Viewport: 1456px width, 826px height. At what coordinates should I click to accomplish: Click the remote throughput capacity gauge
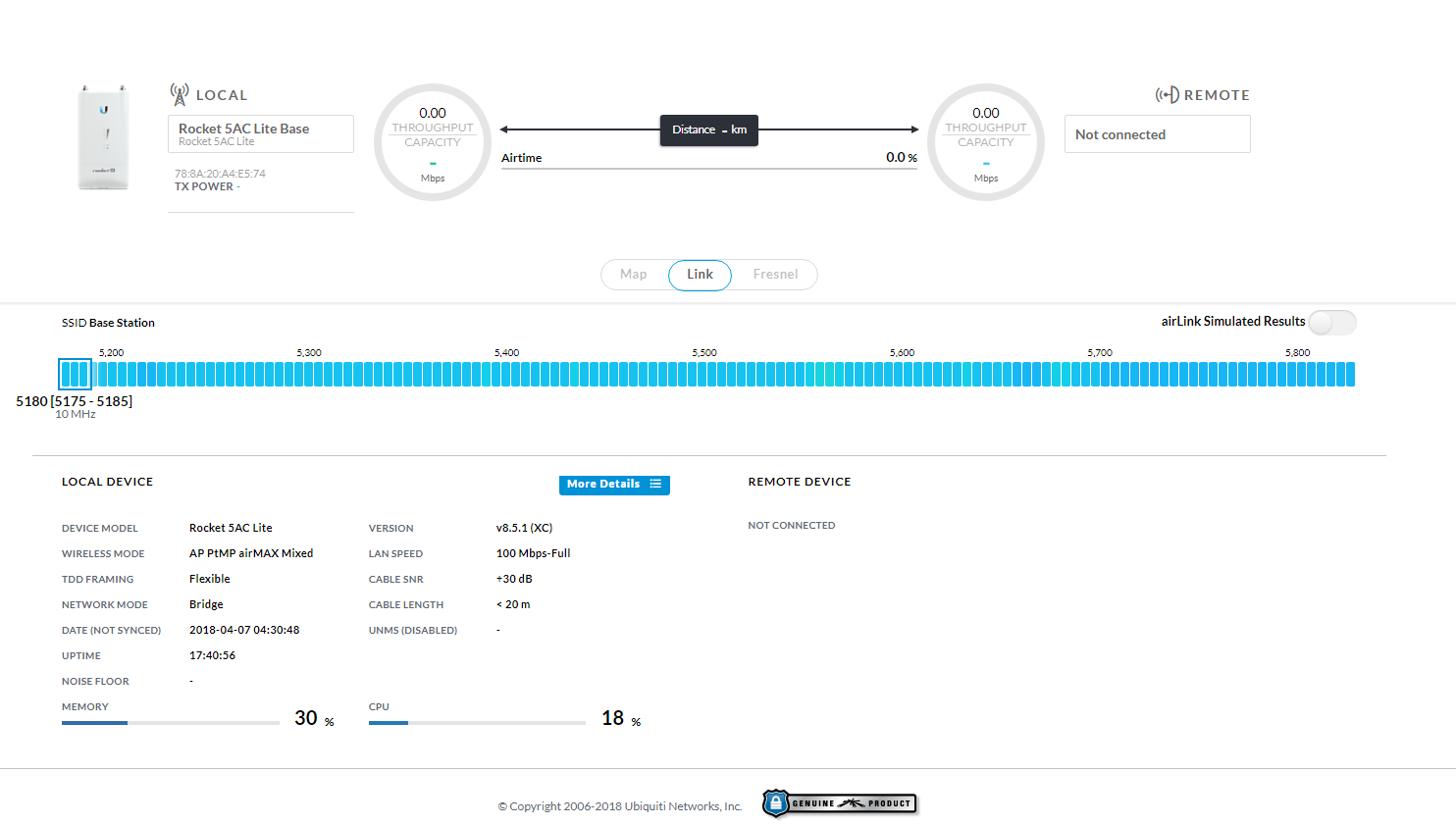(x=986, y=142)
